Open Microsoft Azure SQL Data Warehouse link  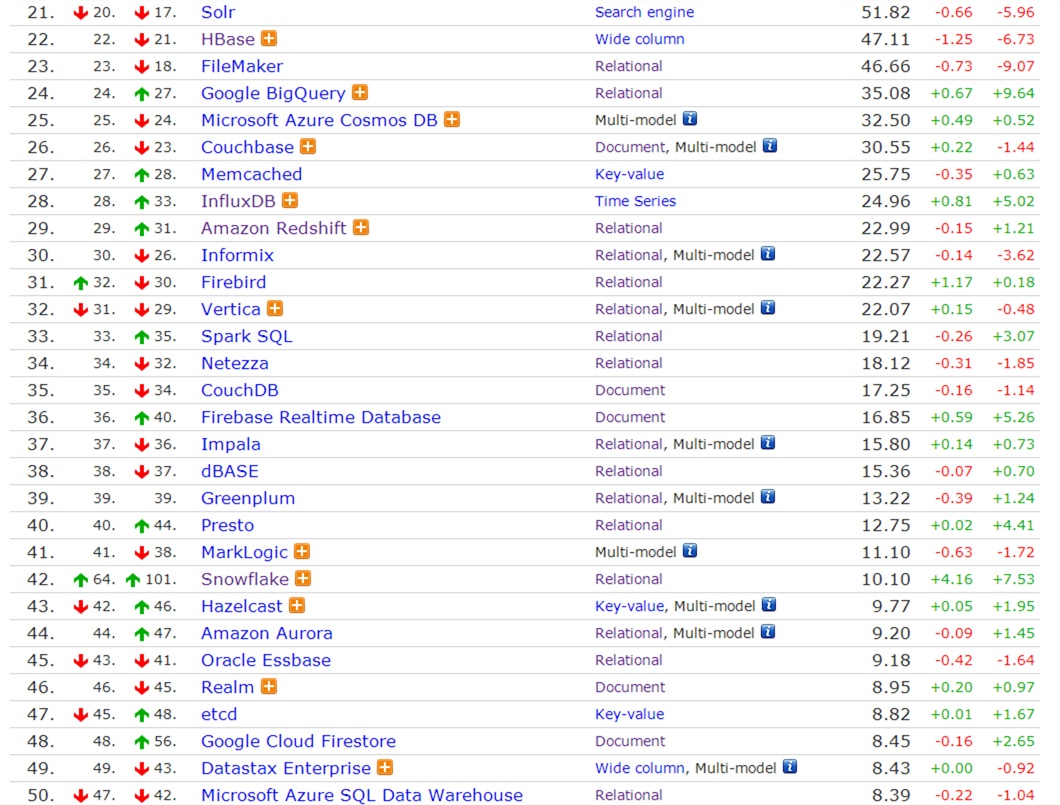pyautogui.click(x=362, y=796)
